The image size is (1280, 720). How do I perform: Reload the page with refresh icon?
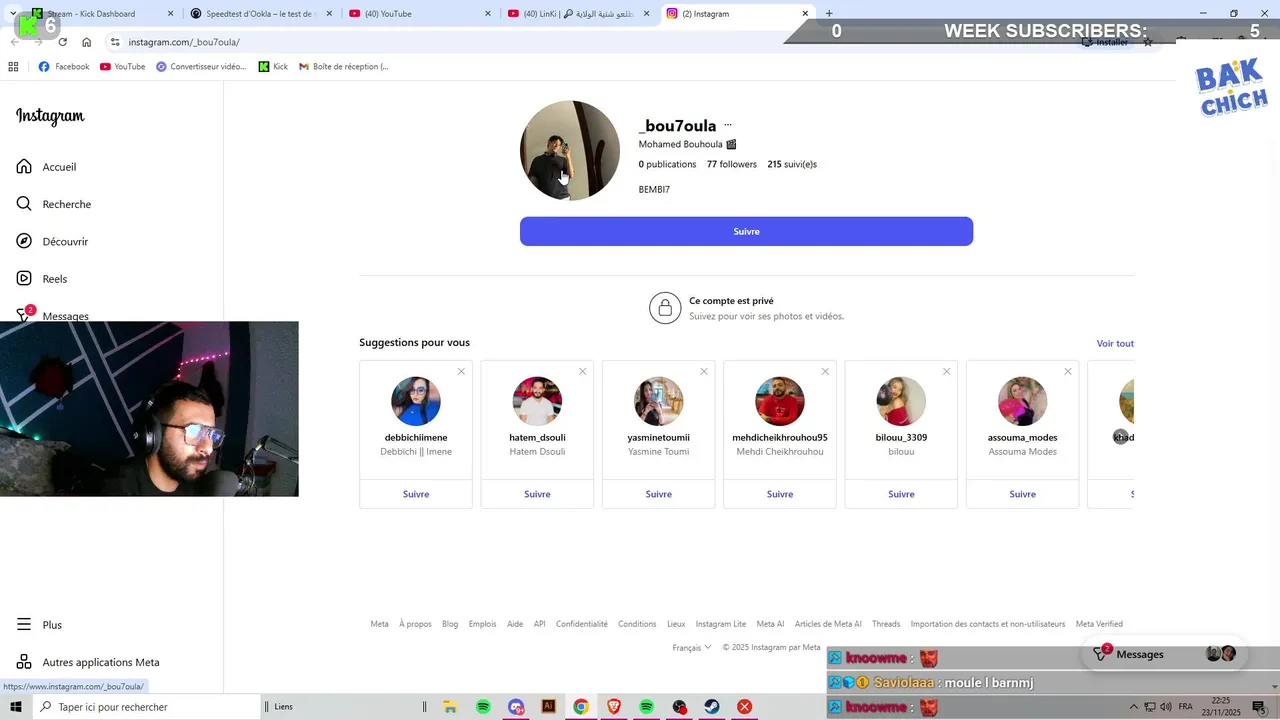63,42
